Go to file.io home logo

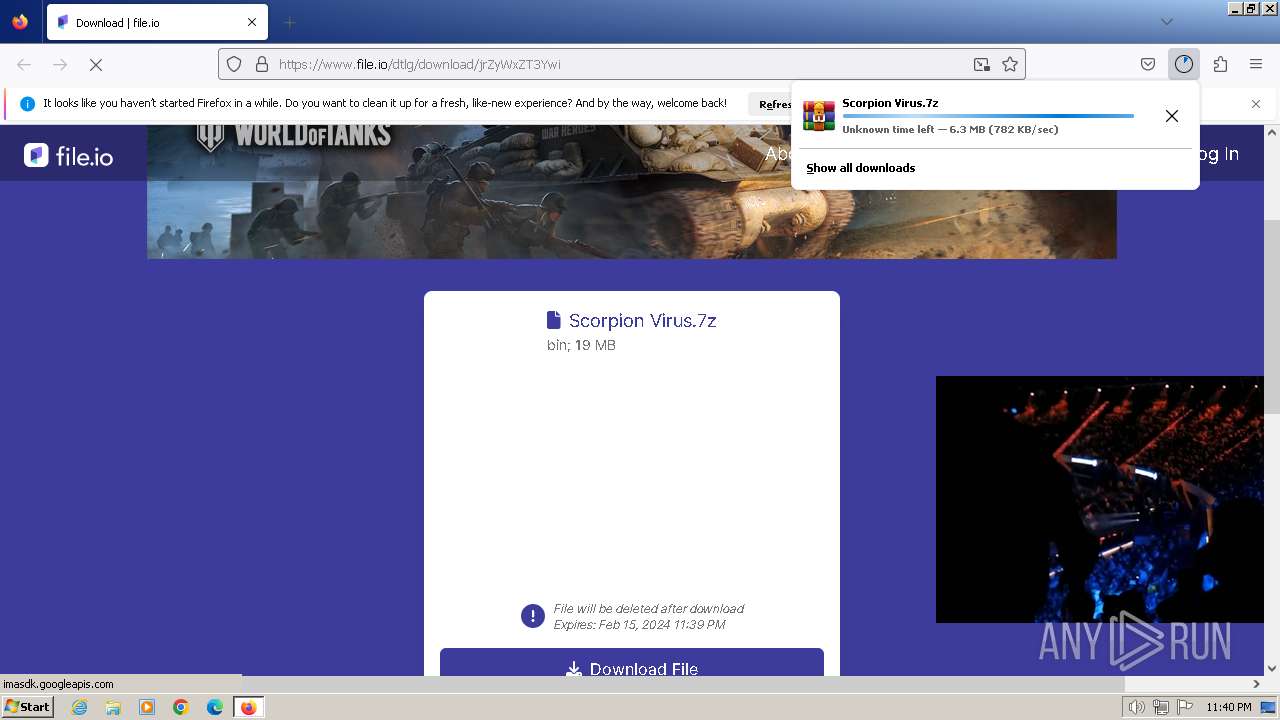click(x=68, y=156)
